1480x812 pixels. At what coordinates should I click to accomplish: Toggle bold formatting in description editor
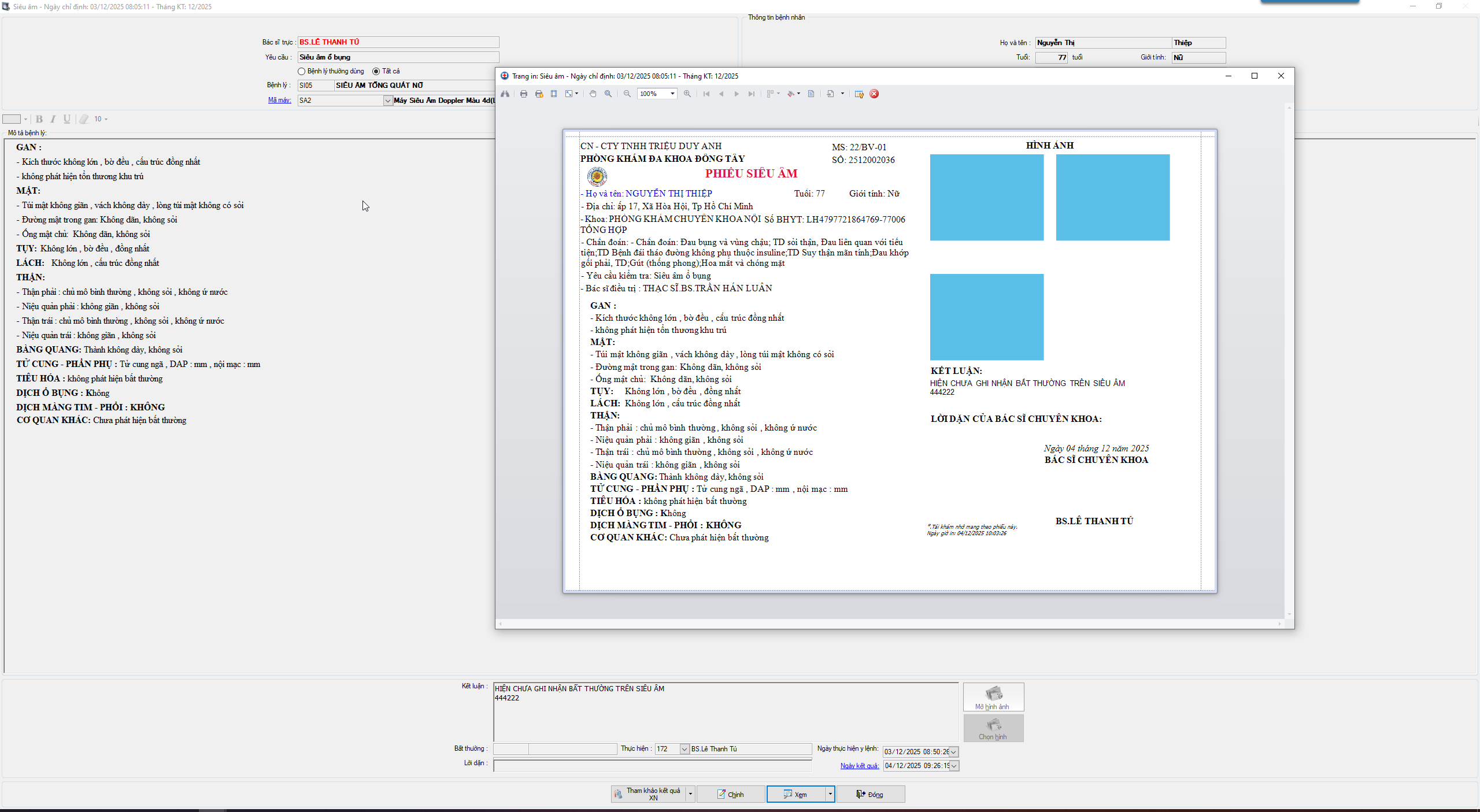tap(39, 119)
